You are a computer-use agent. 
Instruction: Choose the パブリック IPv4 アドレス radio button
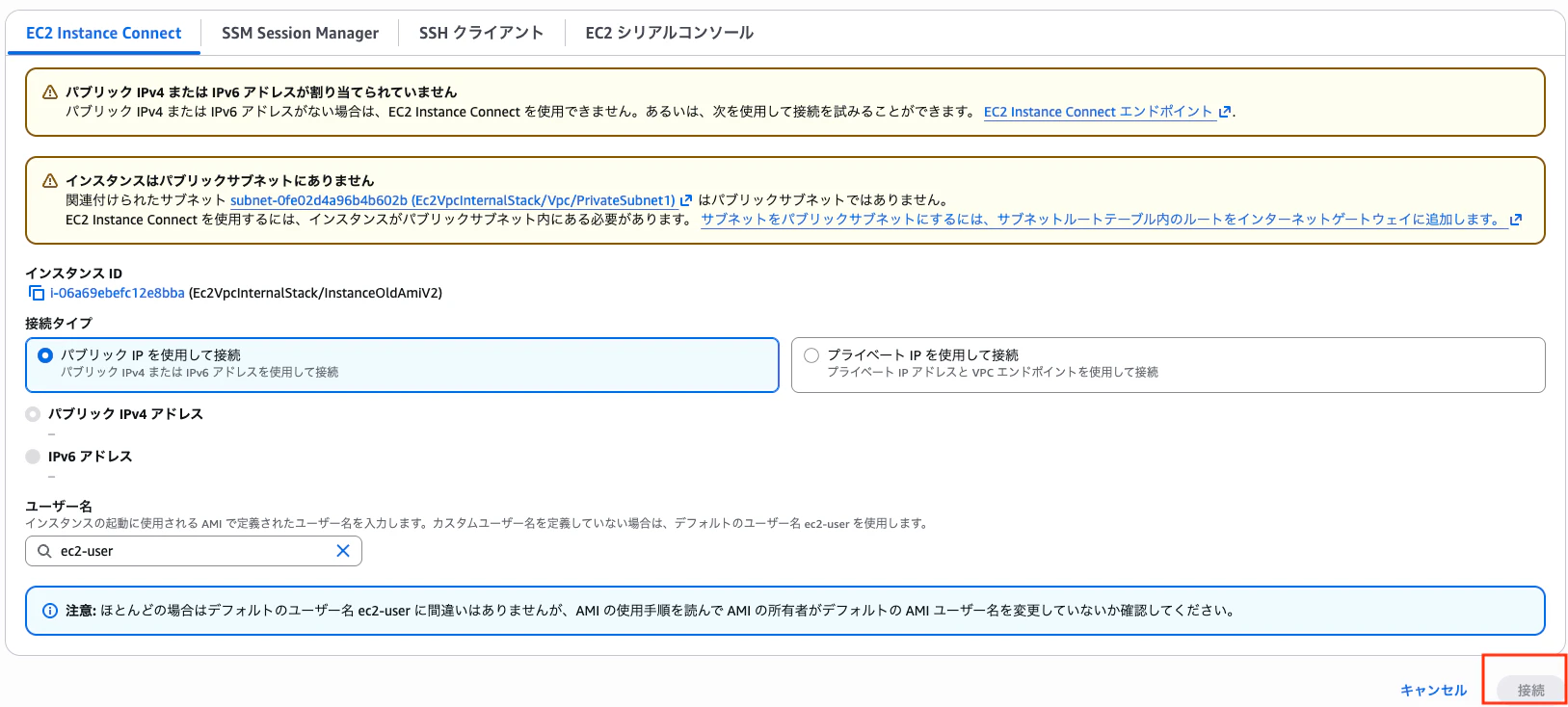(33, 414)
